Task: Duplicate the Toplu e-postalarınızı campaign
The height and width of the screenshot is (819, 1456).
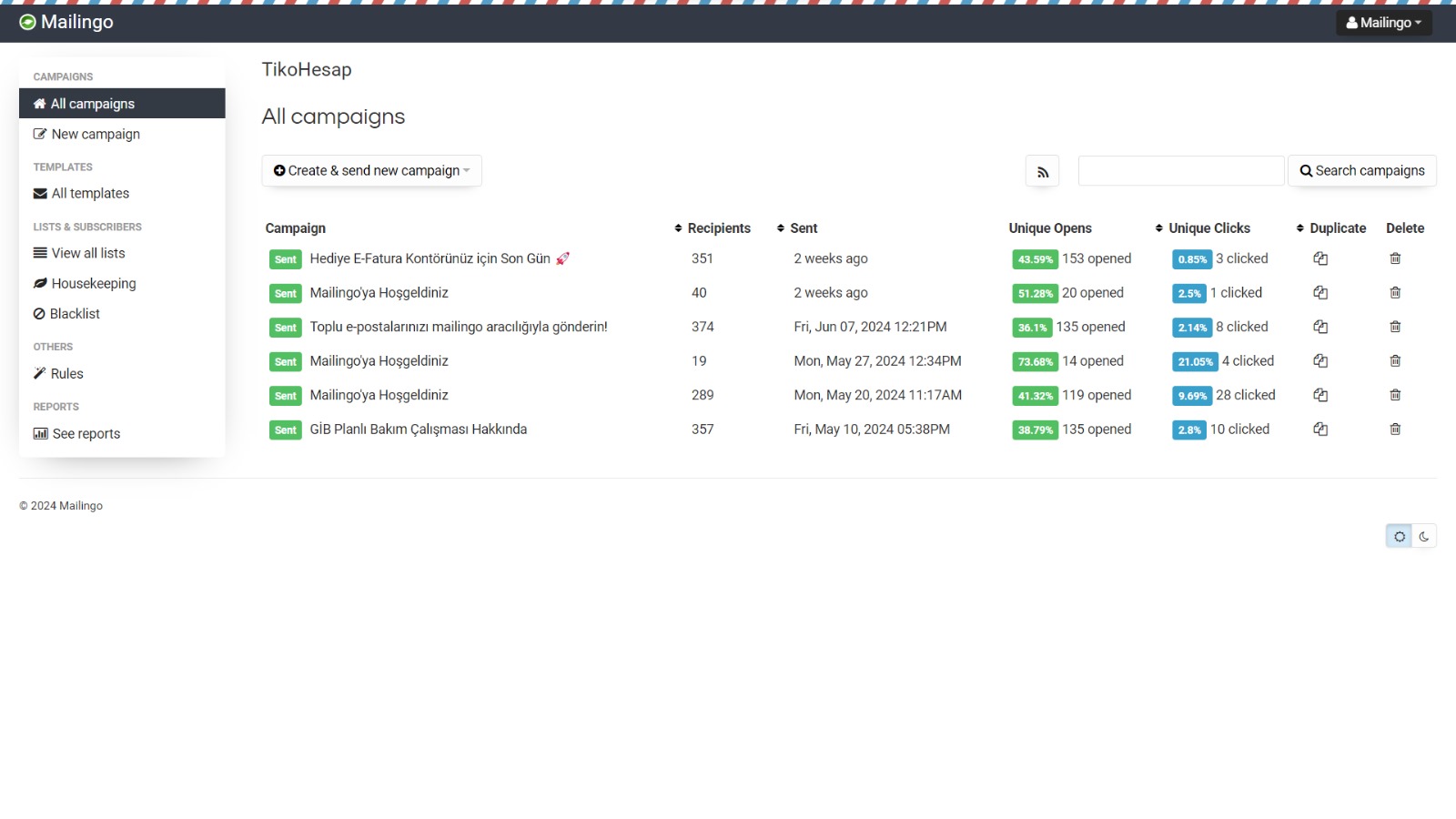Action: [1320, 328]
